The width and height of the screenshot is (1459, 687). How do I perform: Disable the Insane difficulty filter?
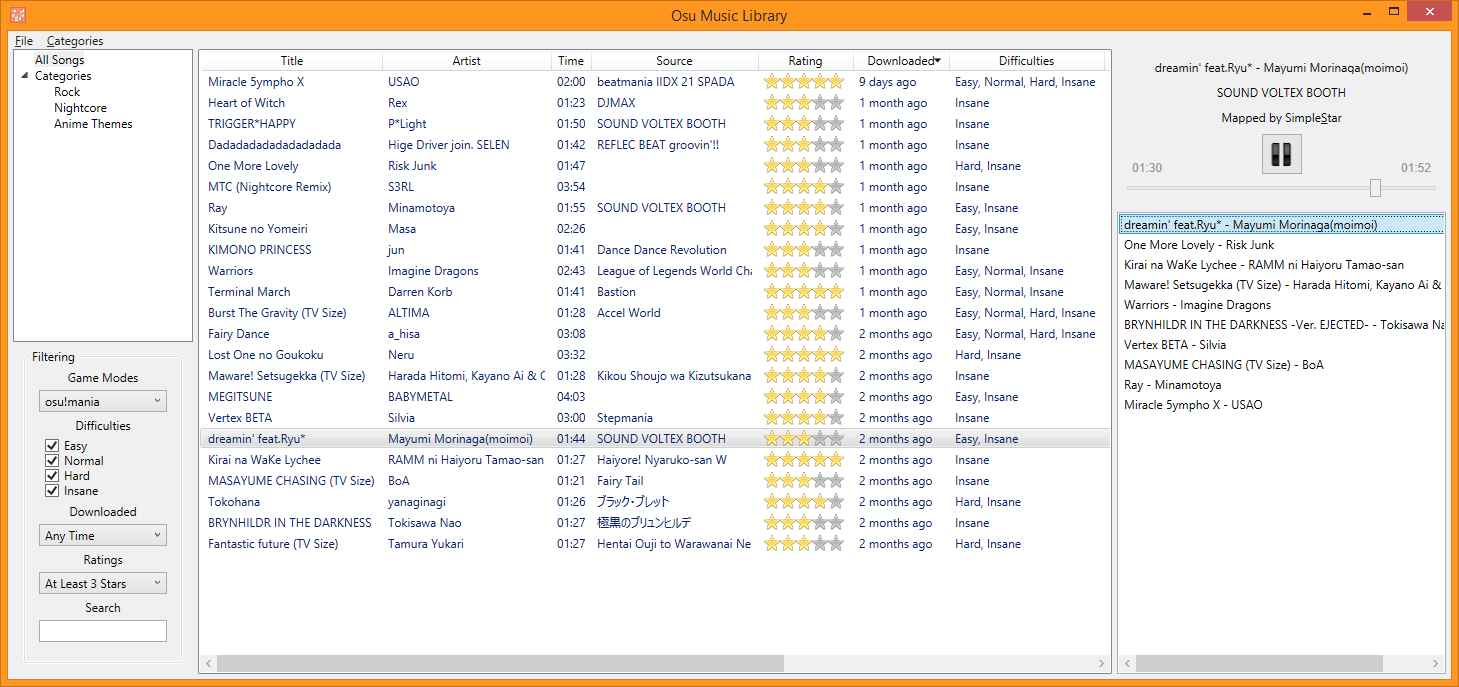pos(52,491)
